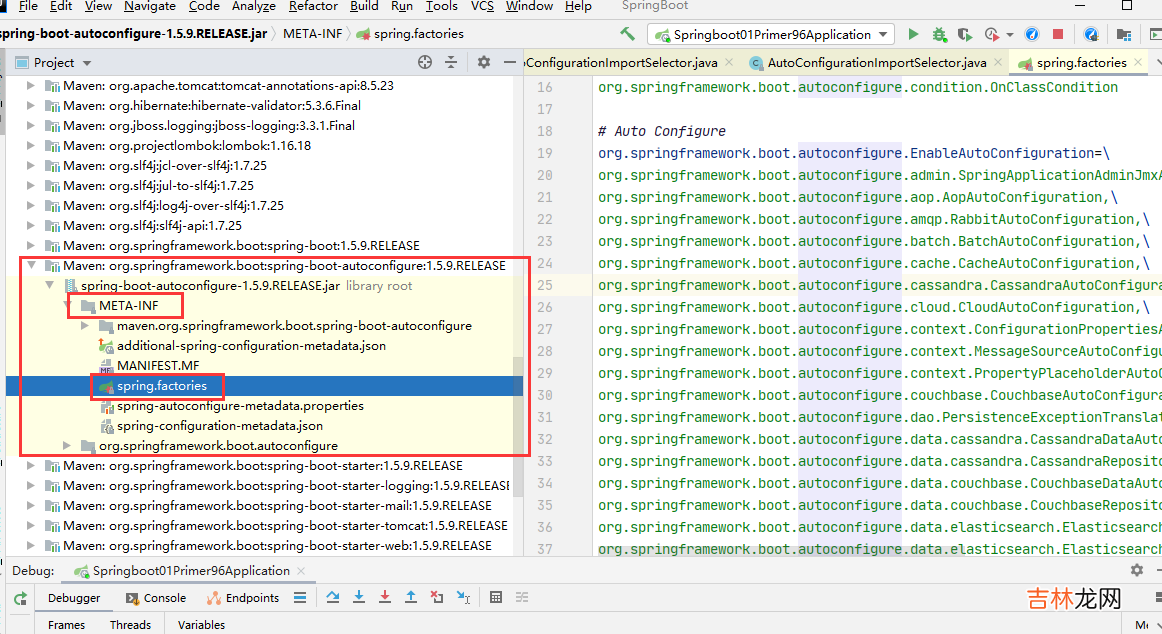Screen dimensions: 1162x634
Task: Click Evaluate Expression calculator icon
Action: (x=495, y=597)
